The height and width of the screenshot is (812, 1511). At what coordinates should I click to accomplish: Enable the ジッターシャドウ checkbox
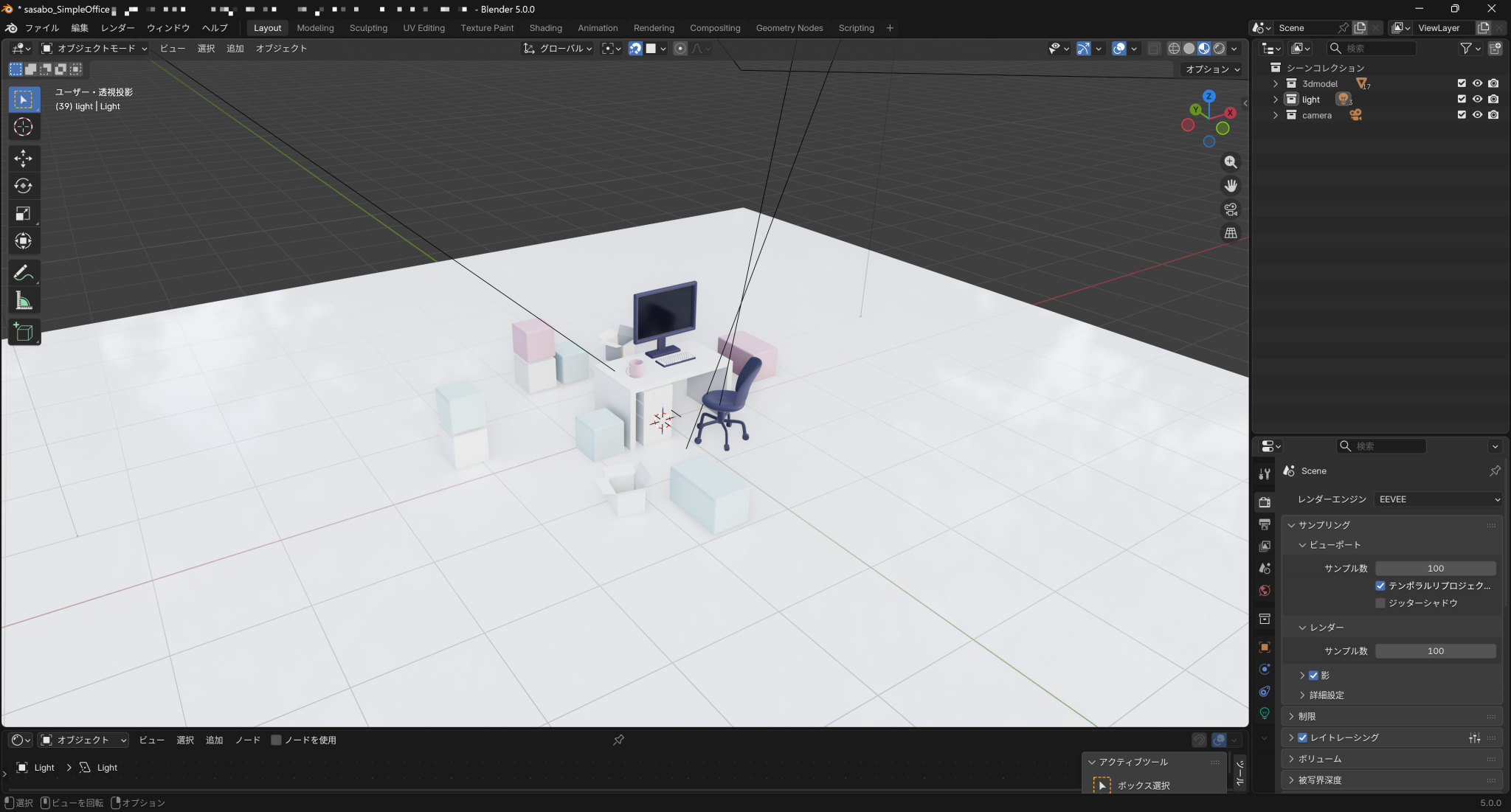(x=1380, y=603)
